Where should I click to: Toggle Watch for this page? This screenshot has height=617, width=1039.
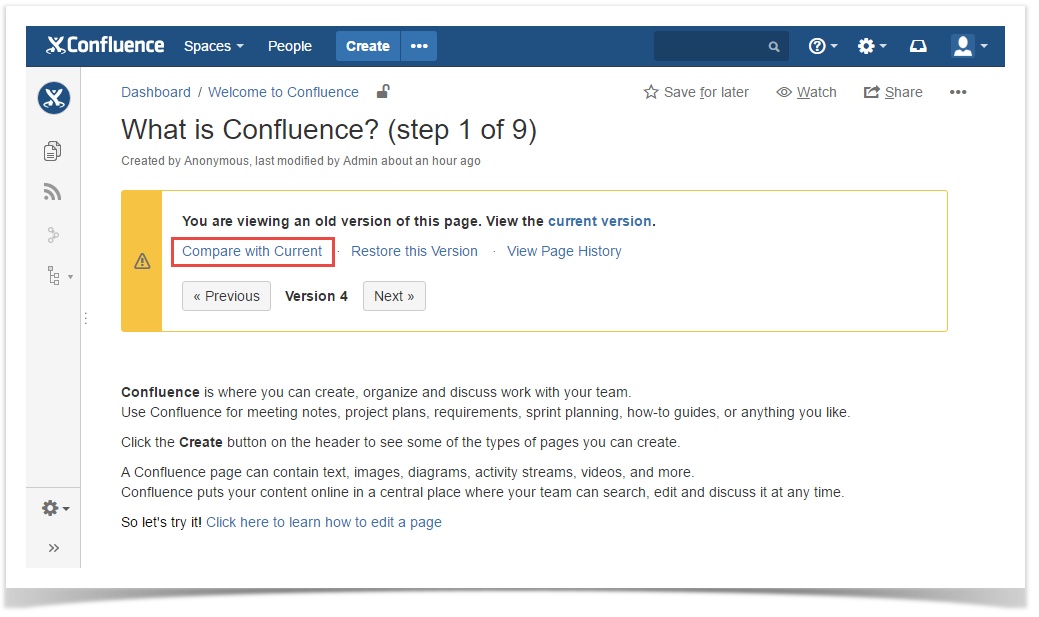click(806, 92)
